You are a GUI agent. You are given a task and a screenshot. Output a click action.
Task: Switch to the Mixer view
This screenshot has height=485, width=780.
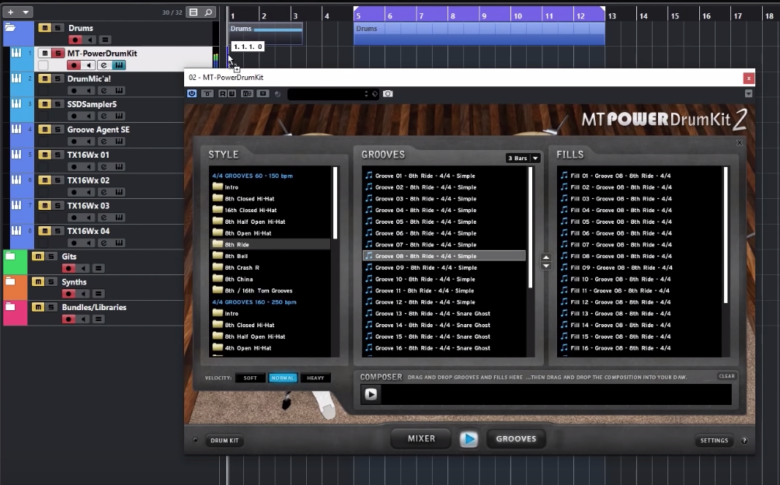point(421,439)
